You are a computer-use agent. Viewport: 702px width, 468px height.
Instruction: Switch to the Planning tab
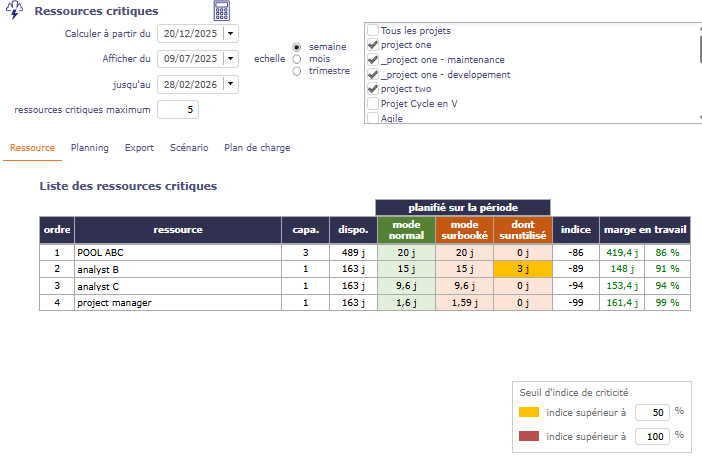(x=89, y=148)
